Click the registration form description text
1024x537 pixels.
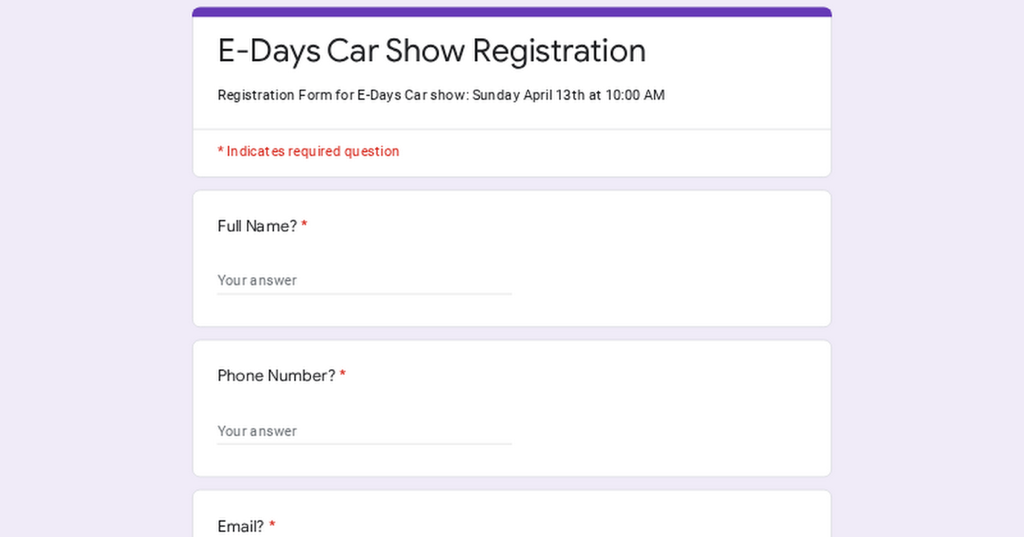point(440,96)
